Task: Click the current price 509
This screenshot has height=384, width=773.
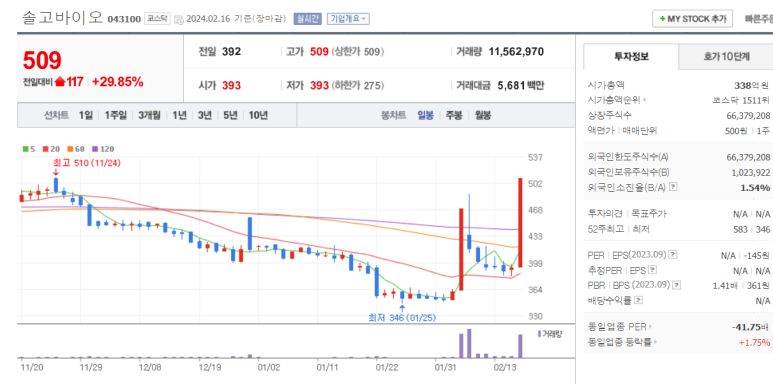Action: pyautogui.click(x=42, y=61)
